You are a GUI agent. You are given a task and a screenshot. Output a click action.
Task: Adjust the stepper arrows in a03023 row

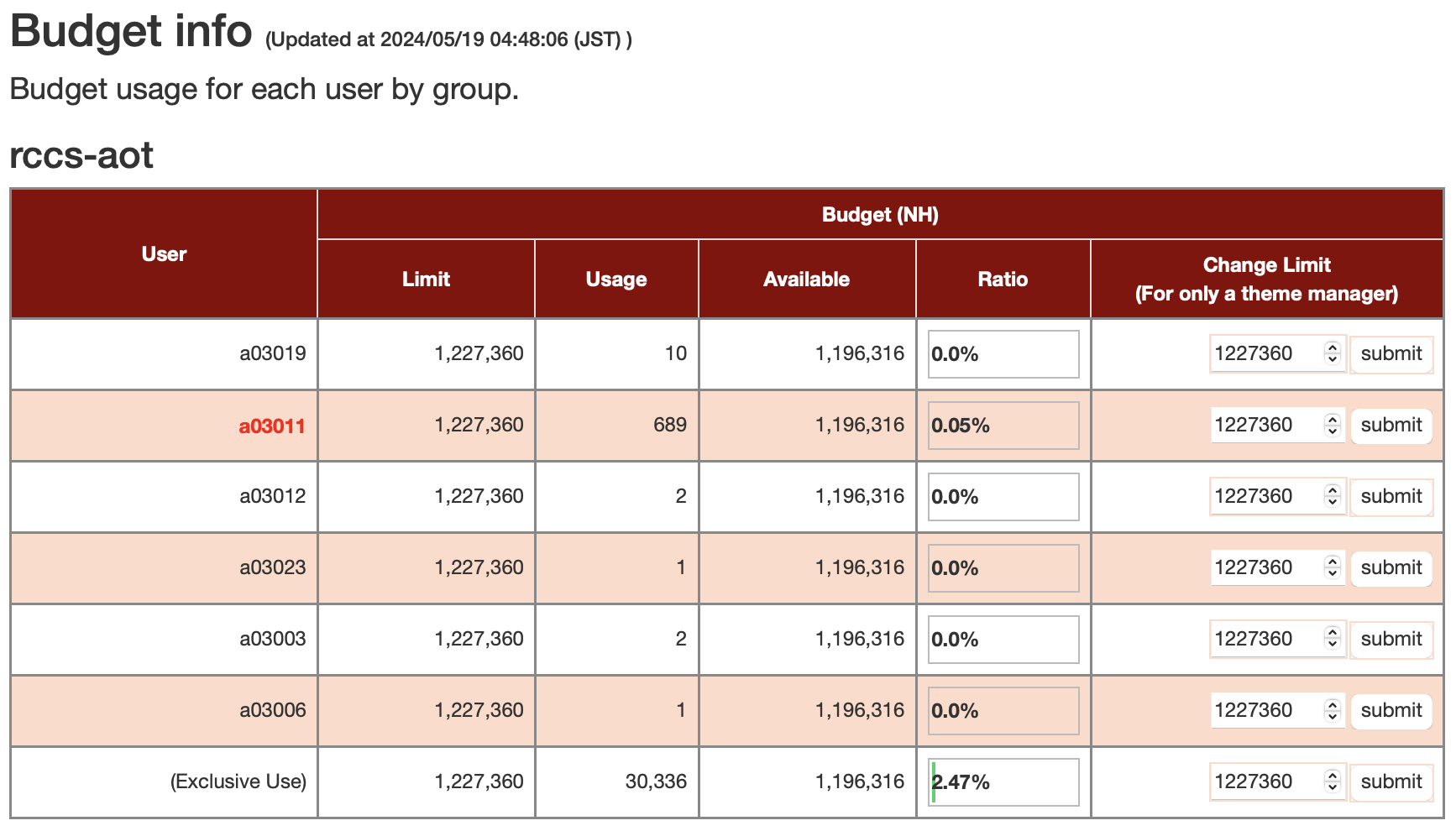pos(1333,568)
